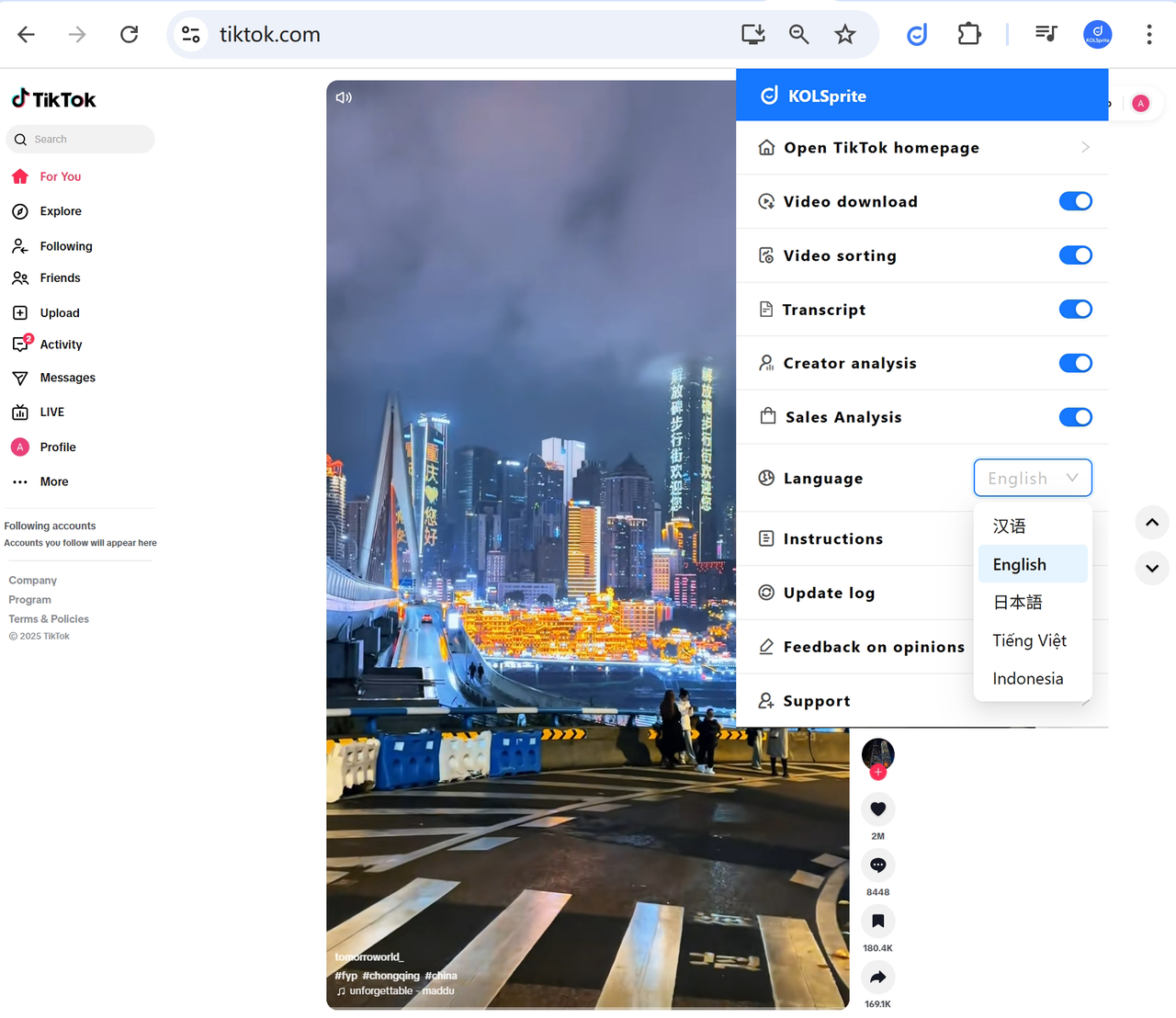This screenshot has height=1018, width=1176.
Task: Click the tiktok.com address bar URL
Action: 270,35
